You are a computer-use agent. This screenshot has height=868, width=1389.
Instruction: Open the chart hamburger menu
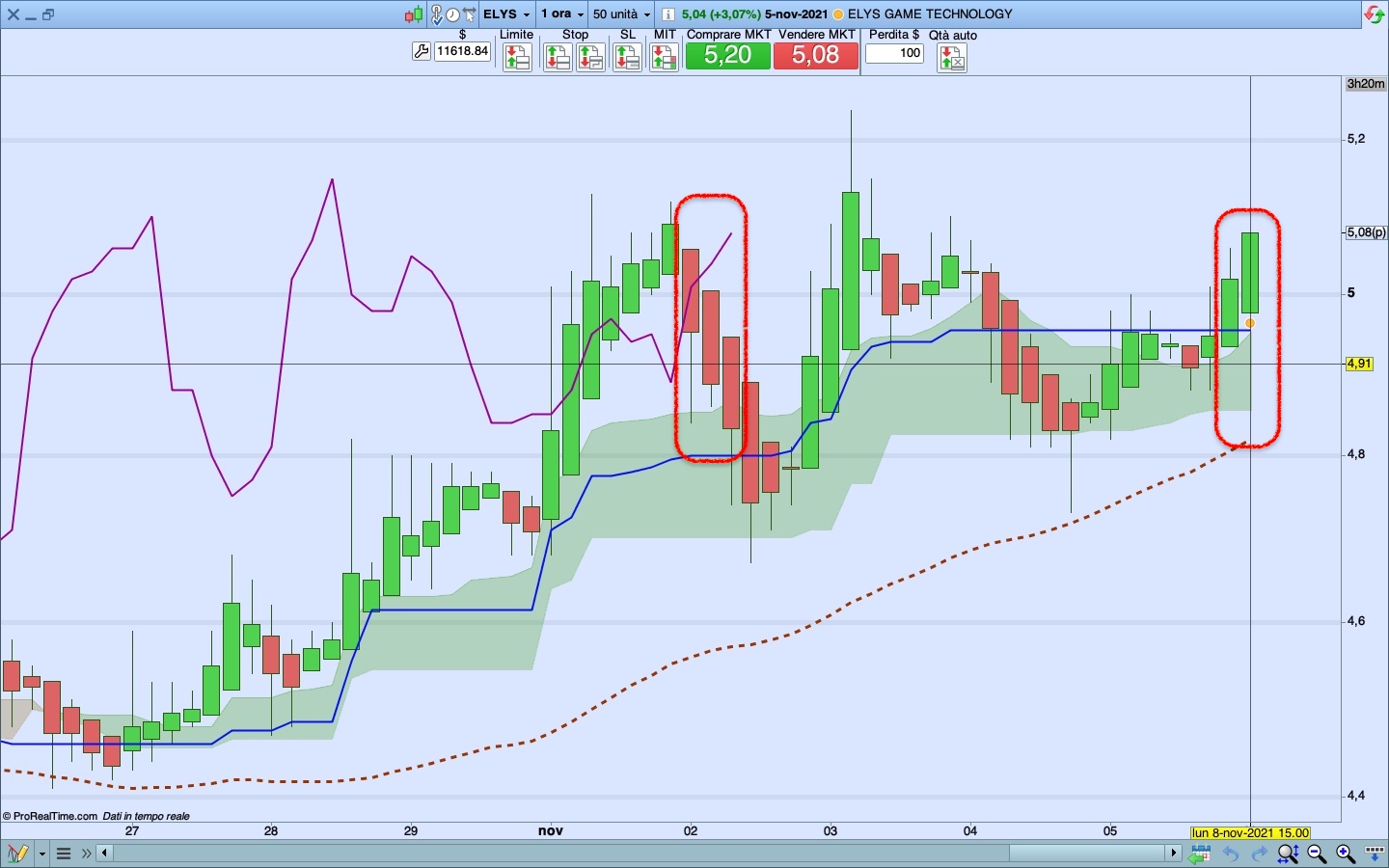coord(64,854)
